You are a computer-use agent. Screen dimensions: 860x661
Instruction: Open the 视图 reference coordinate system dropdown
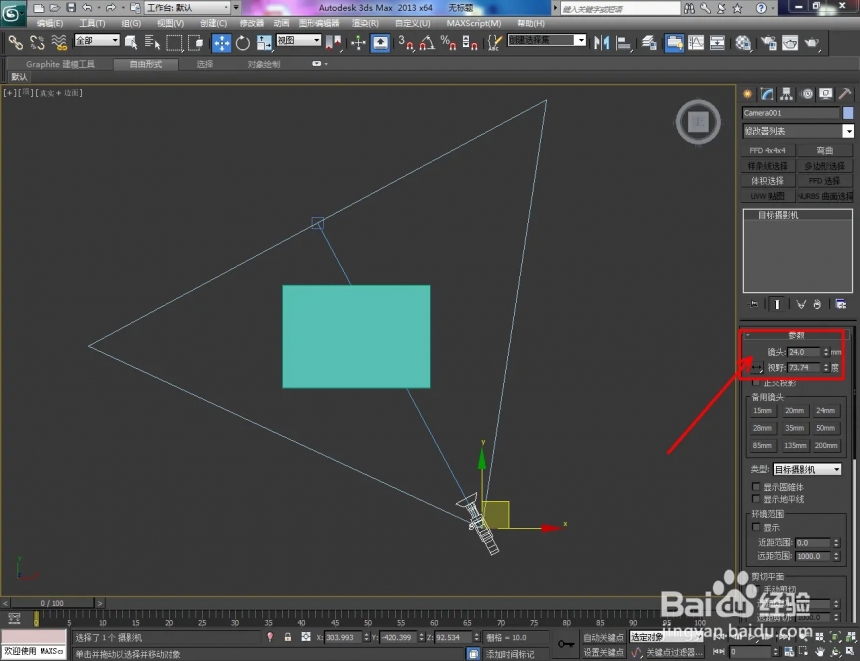tap(298, 40)
